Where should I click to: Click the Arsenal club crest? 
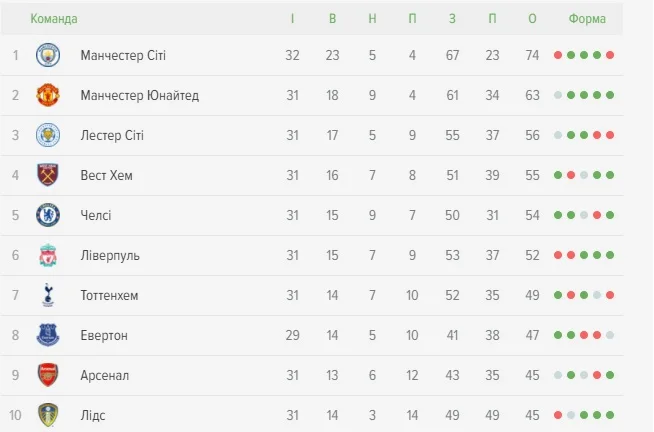click(48, 375)
